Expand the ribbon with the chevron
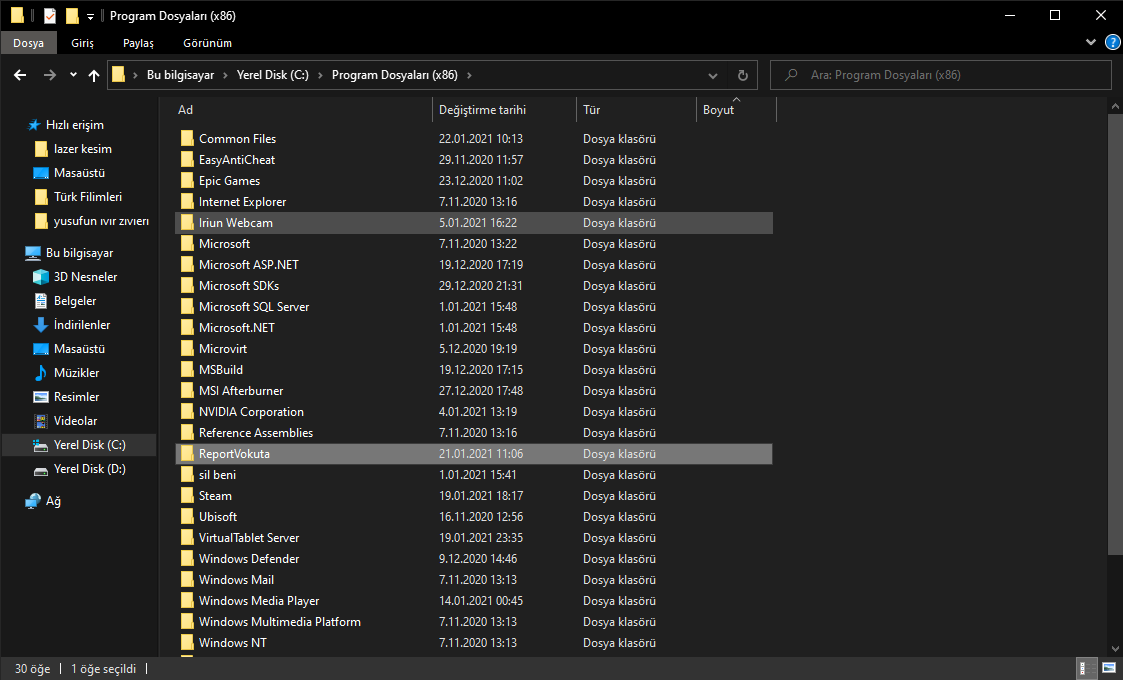The width and height of the screenshot is (1123, 680). [1091, 43]
